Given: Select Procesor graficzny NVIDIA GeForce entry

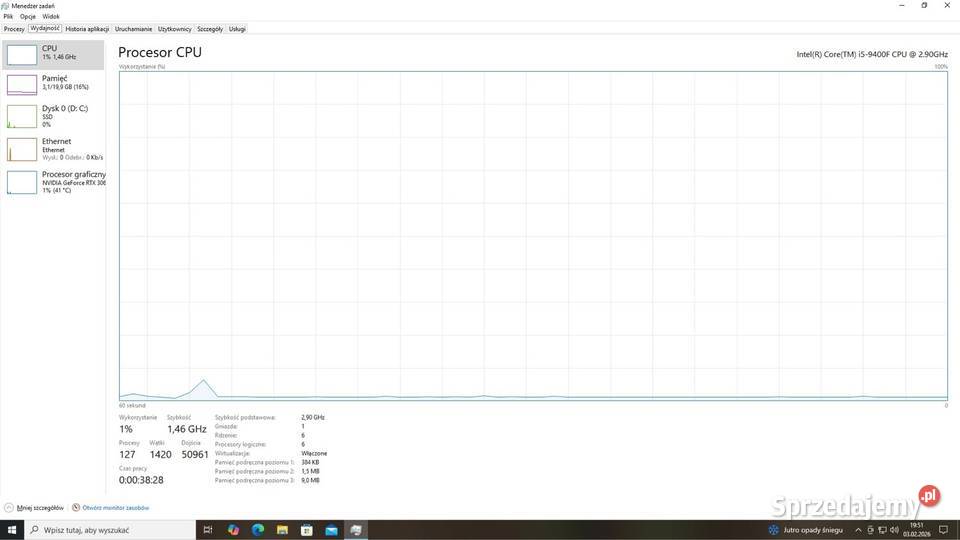Looking at the screenshot, I should coord(53,182).
